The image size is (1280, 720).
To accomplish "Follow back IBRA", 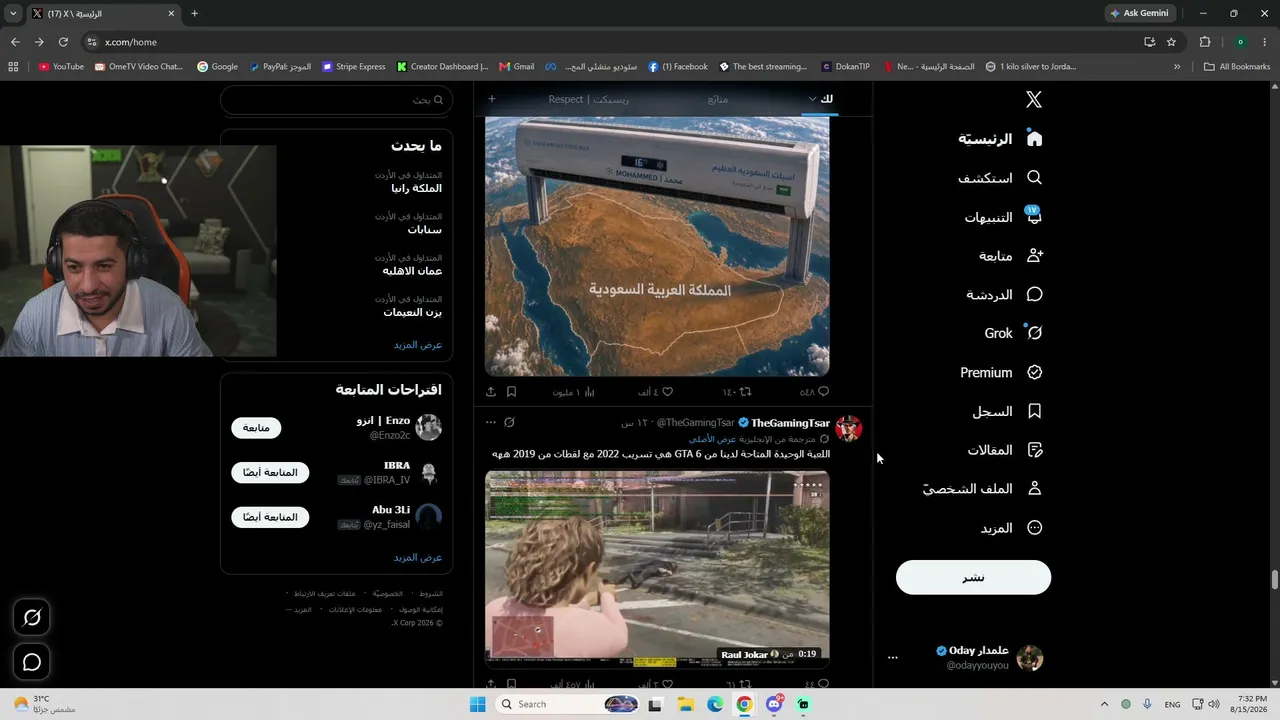I will coord(270,473).
